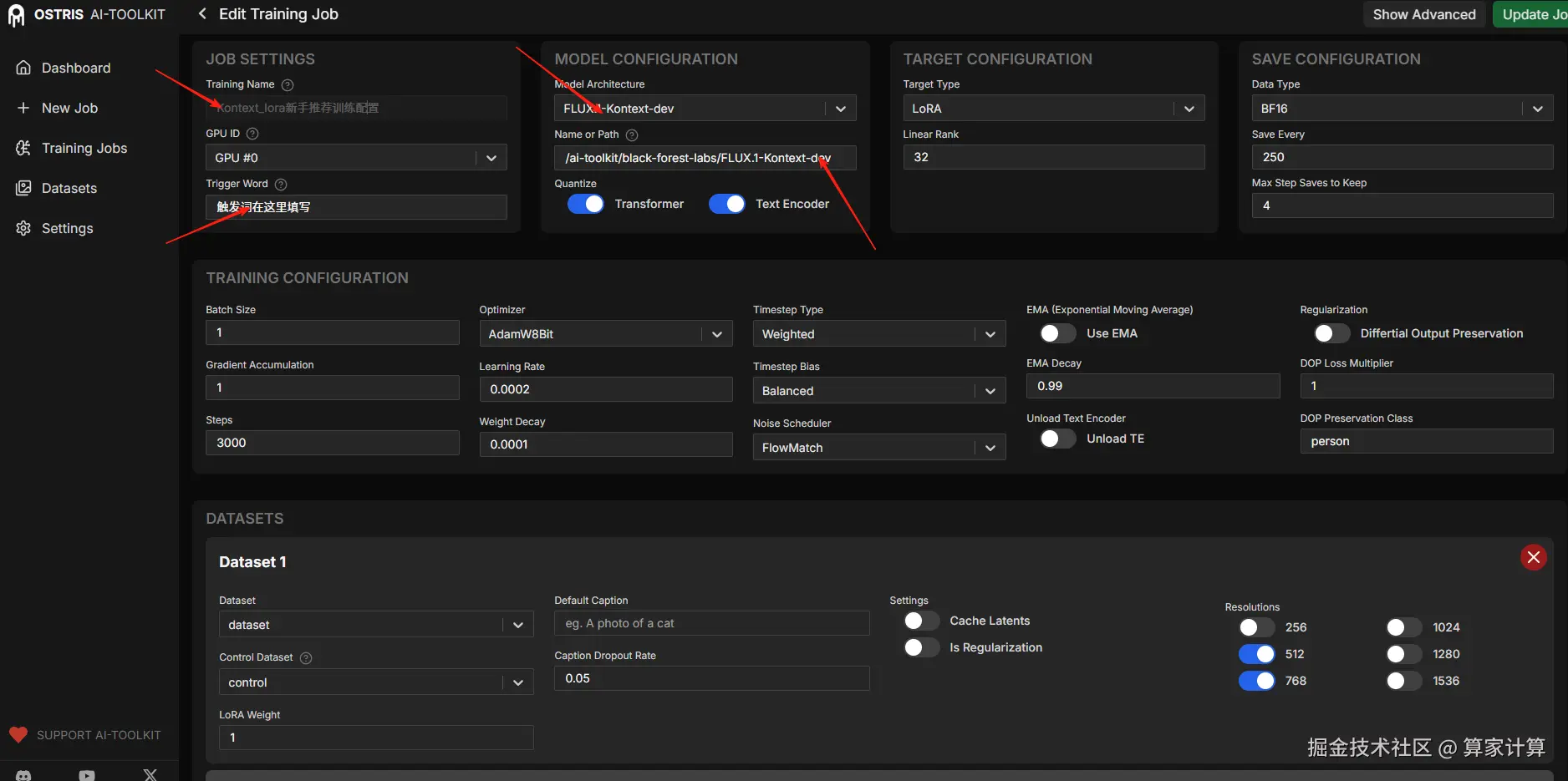Viewport: 1568px width, 781px height.
Task: Click Steps input field
Action: point(332,443)
